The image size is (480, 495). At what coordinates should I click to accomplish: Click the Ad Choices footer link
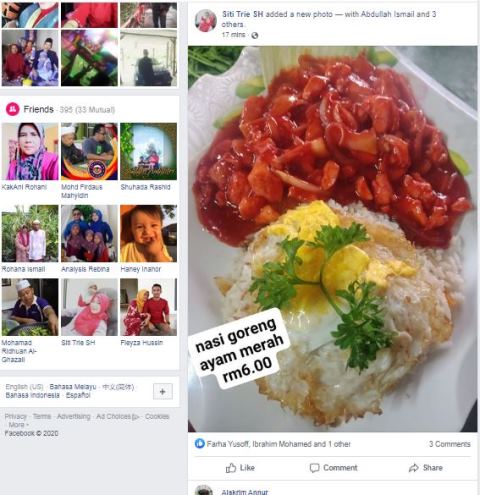point(117,417)
